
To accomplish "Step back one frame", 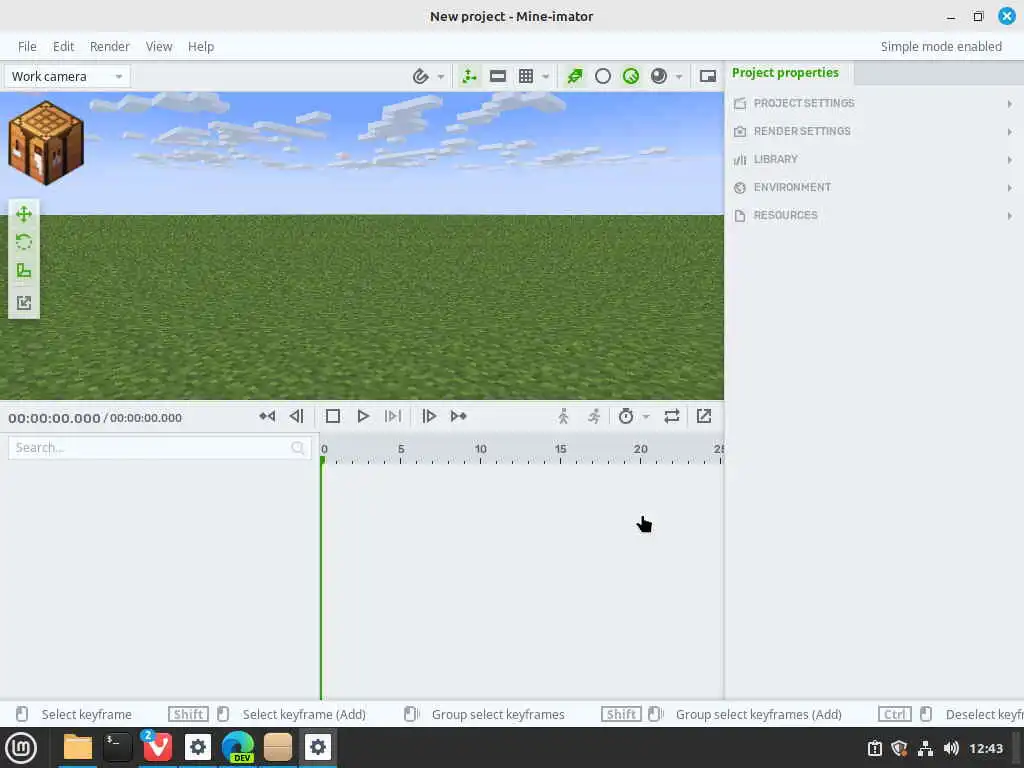I will click(x=296, y=416).
